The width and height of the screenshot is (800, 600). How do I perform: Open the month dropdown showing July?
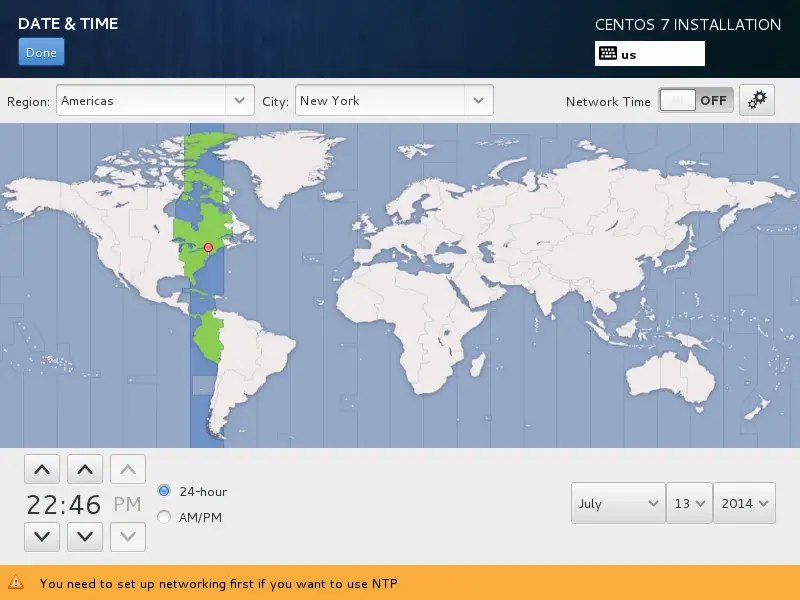coord(618,503)
